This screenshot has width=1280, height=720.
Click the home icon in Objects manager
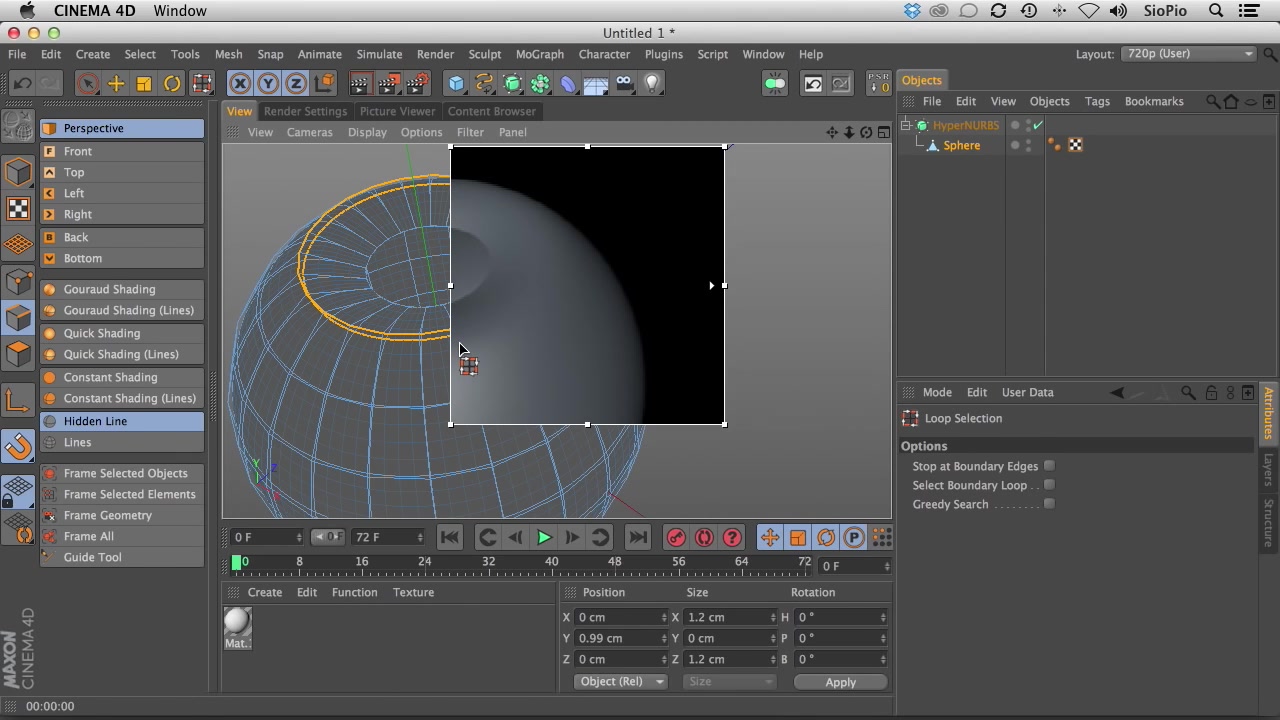coord(1231,101)
